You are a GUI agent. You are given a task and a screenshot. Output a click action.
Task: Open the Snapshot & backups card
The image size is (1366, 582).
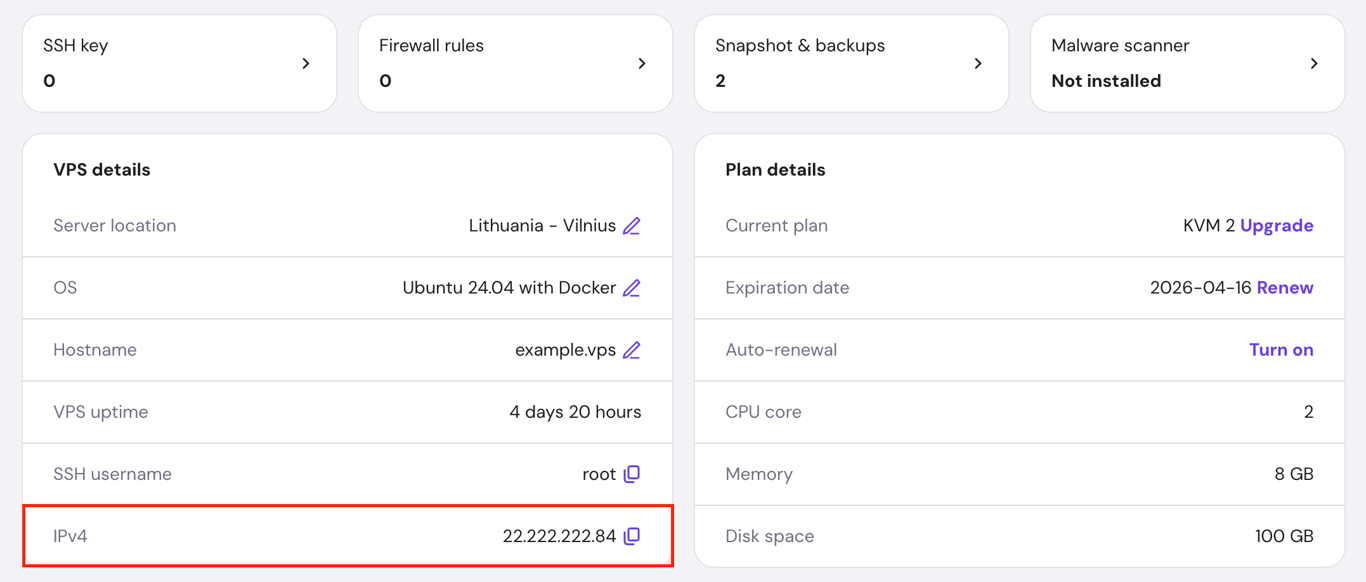832,63
